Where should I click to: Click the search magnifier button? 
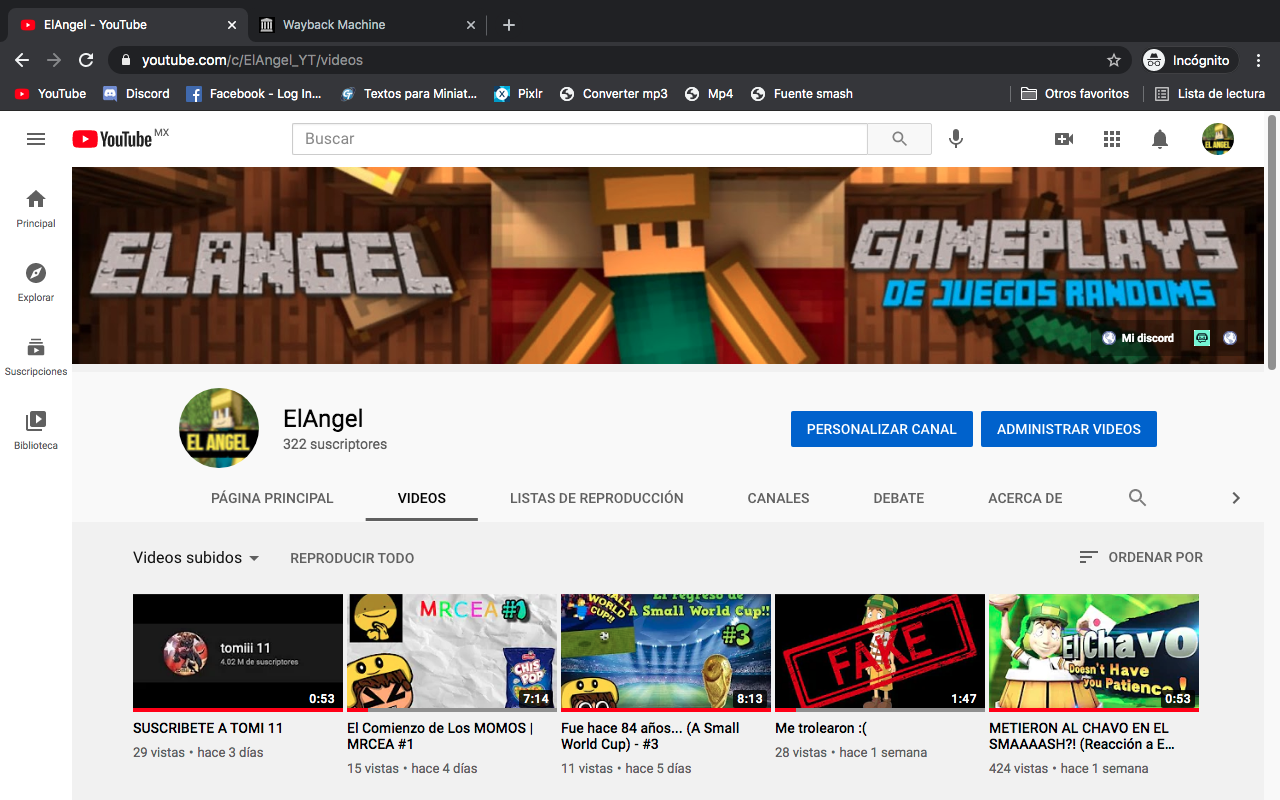[899, 139]
